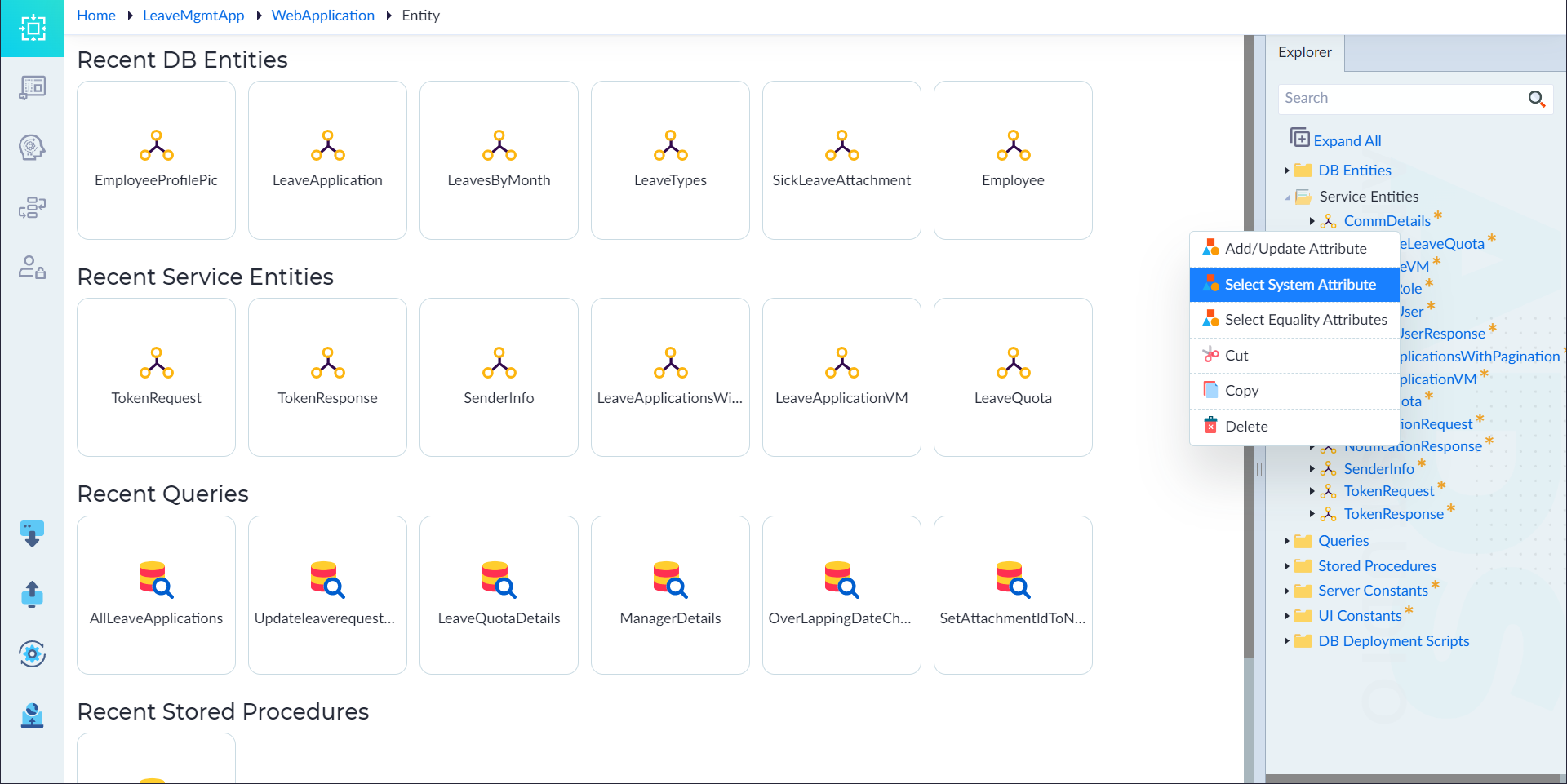Choose Select Equality Attributes menu entry
This screenshot has width=1567, height=784.
point(1294,320)
